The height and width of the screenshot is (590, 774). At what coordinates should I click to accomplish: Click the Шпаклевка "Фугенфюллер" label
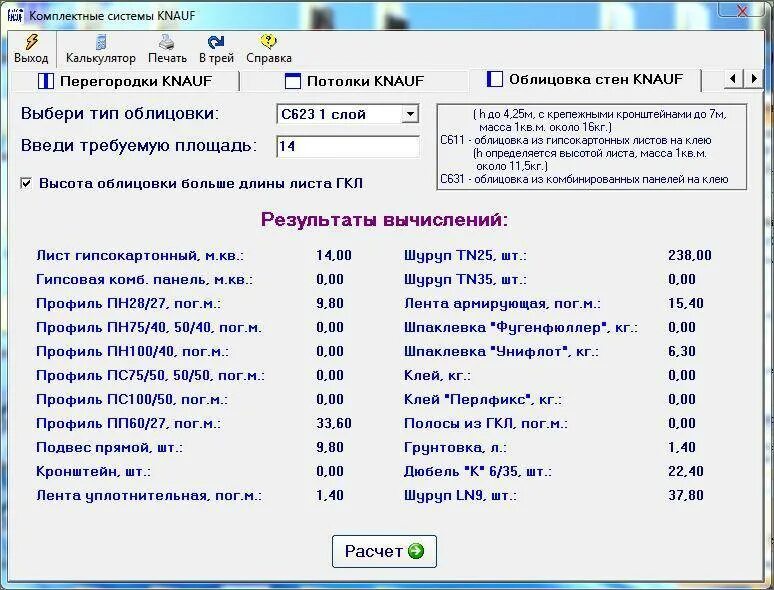(x=521, y=327)
